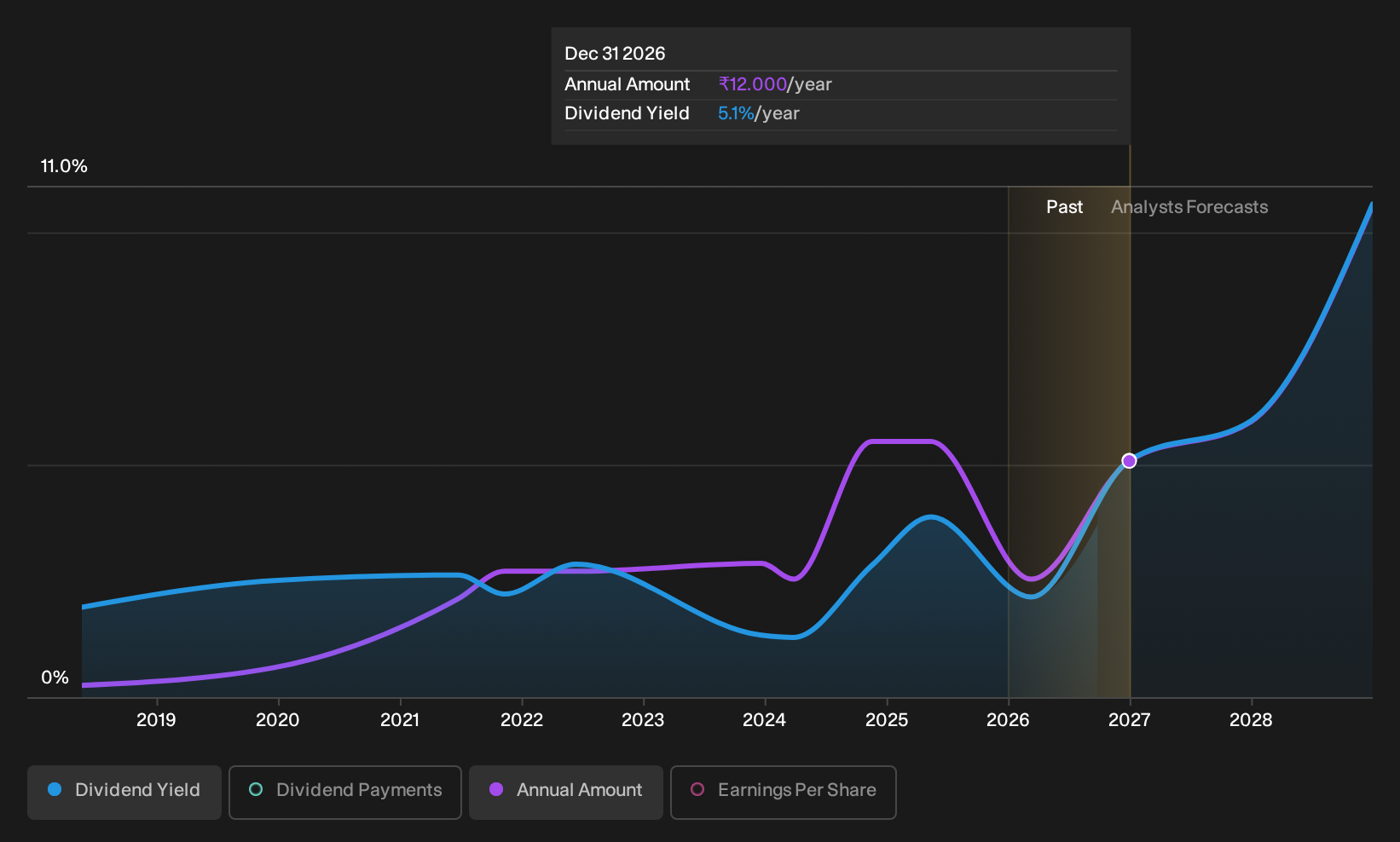This screenshot has height=842, width=1400.
Task: Click the 2028 x-axis label
Action: coord(1251,720)
